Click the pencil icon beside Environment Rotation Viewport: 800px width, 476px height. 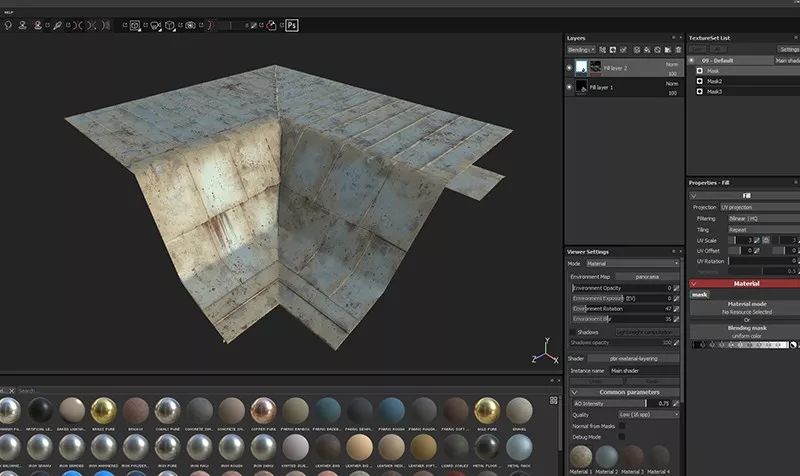coord(676,309)
